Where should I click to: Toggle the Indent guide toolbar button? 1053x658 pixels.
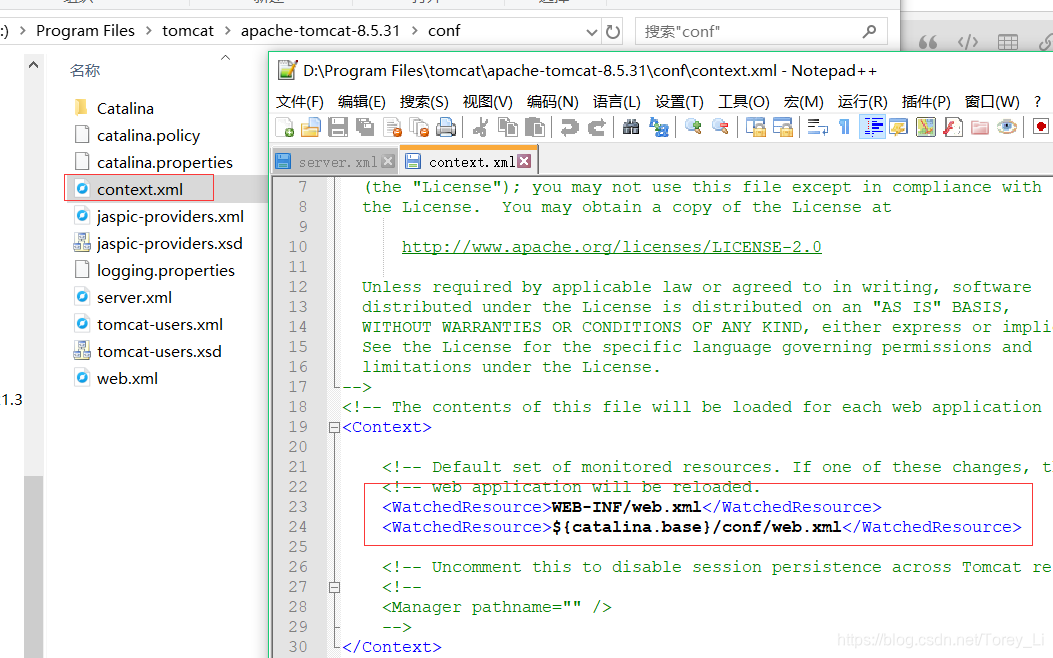coord(872,127)
